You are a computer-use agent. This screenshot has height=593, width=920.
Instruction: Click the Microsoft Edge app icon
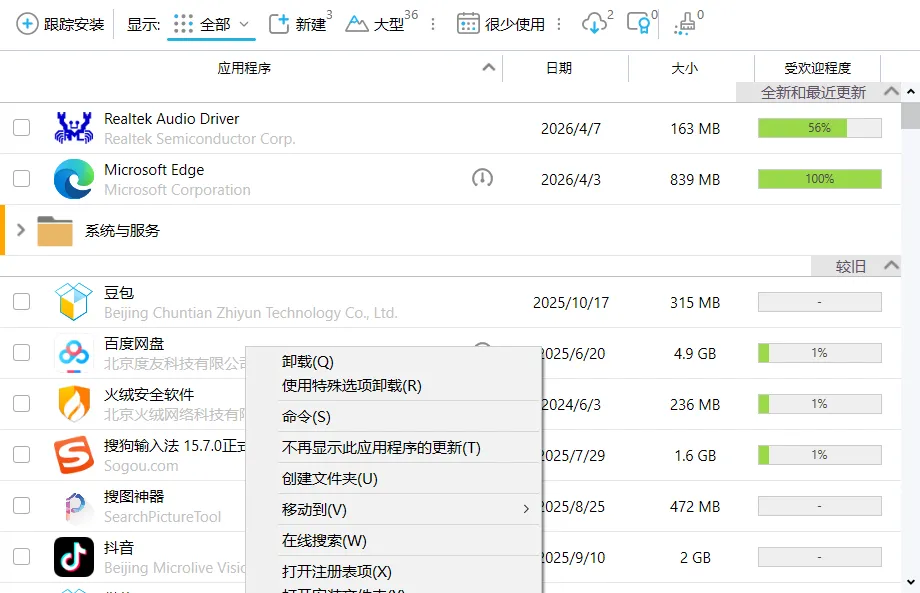(x=74, y=179)
